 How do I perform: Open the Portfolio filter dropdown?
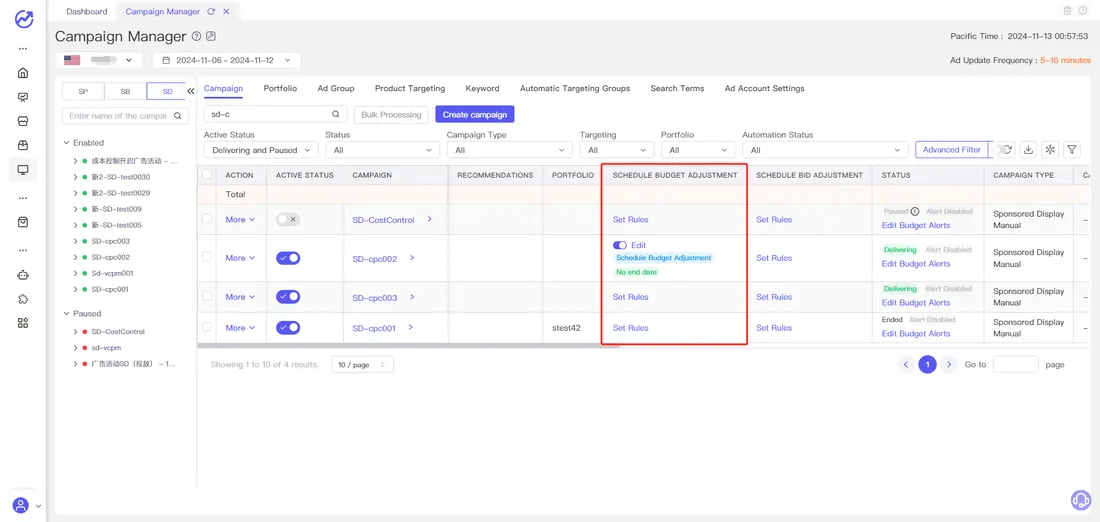point(697,150)
